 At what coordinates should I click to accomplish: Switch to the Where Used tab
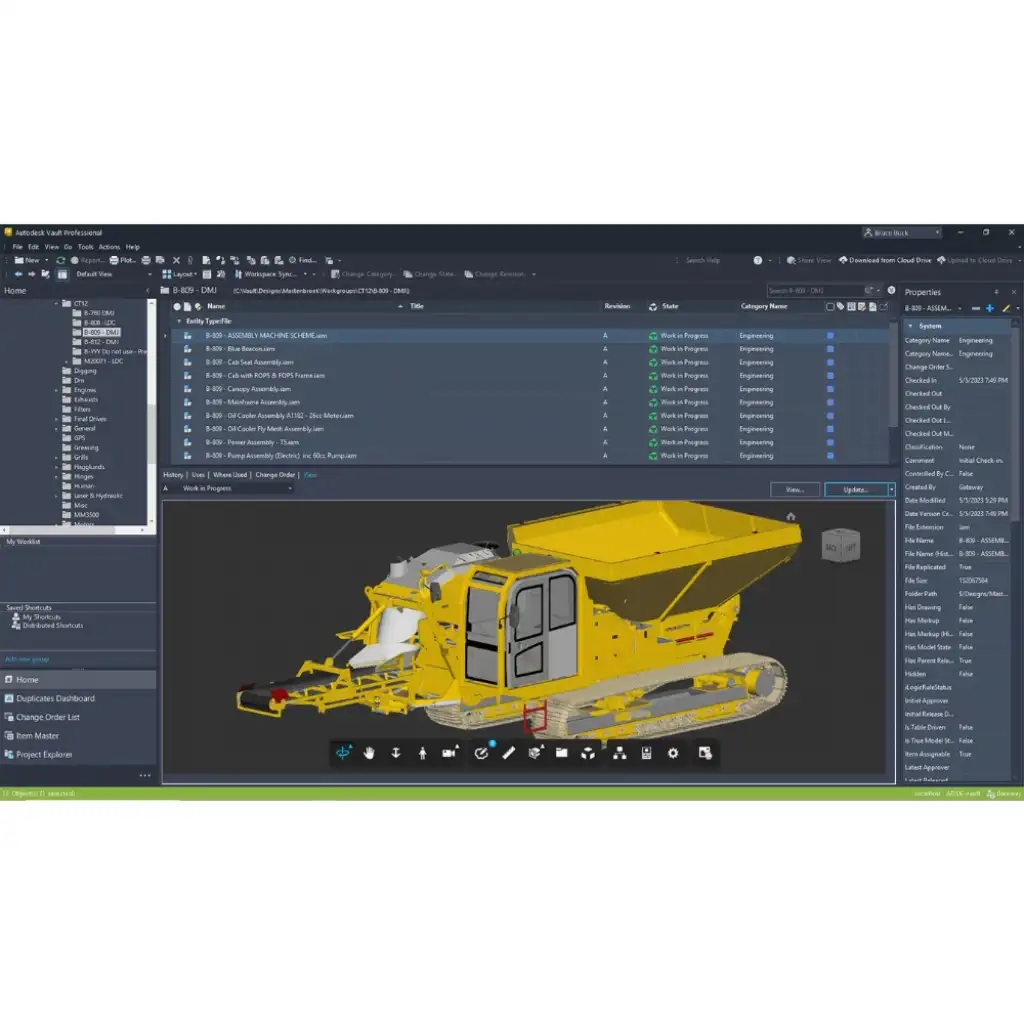pyautogui.click(x=230, y=475)
